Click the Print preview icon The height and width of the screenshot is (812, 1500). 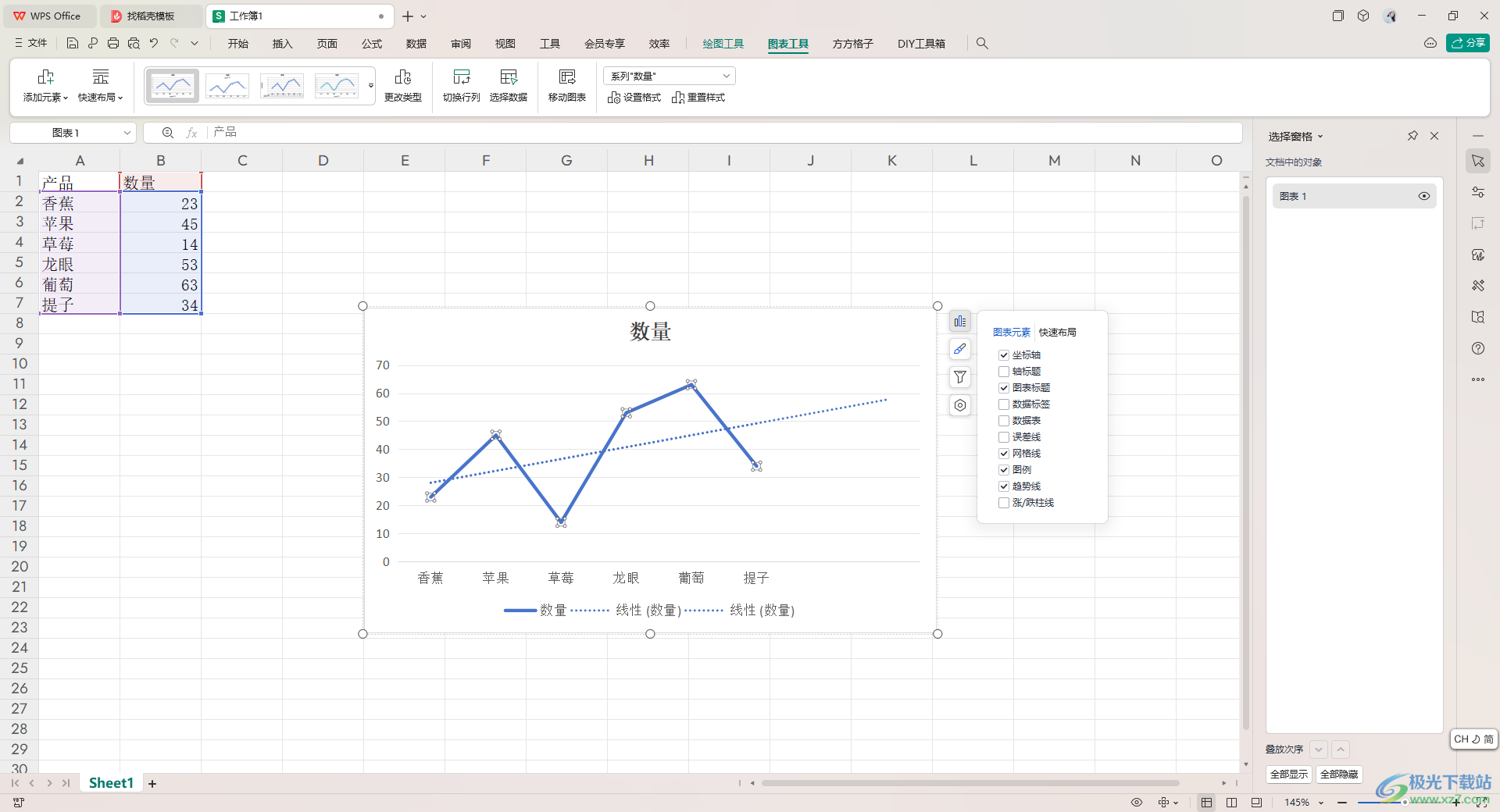(134, 44)
